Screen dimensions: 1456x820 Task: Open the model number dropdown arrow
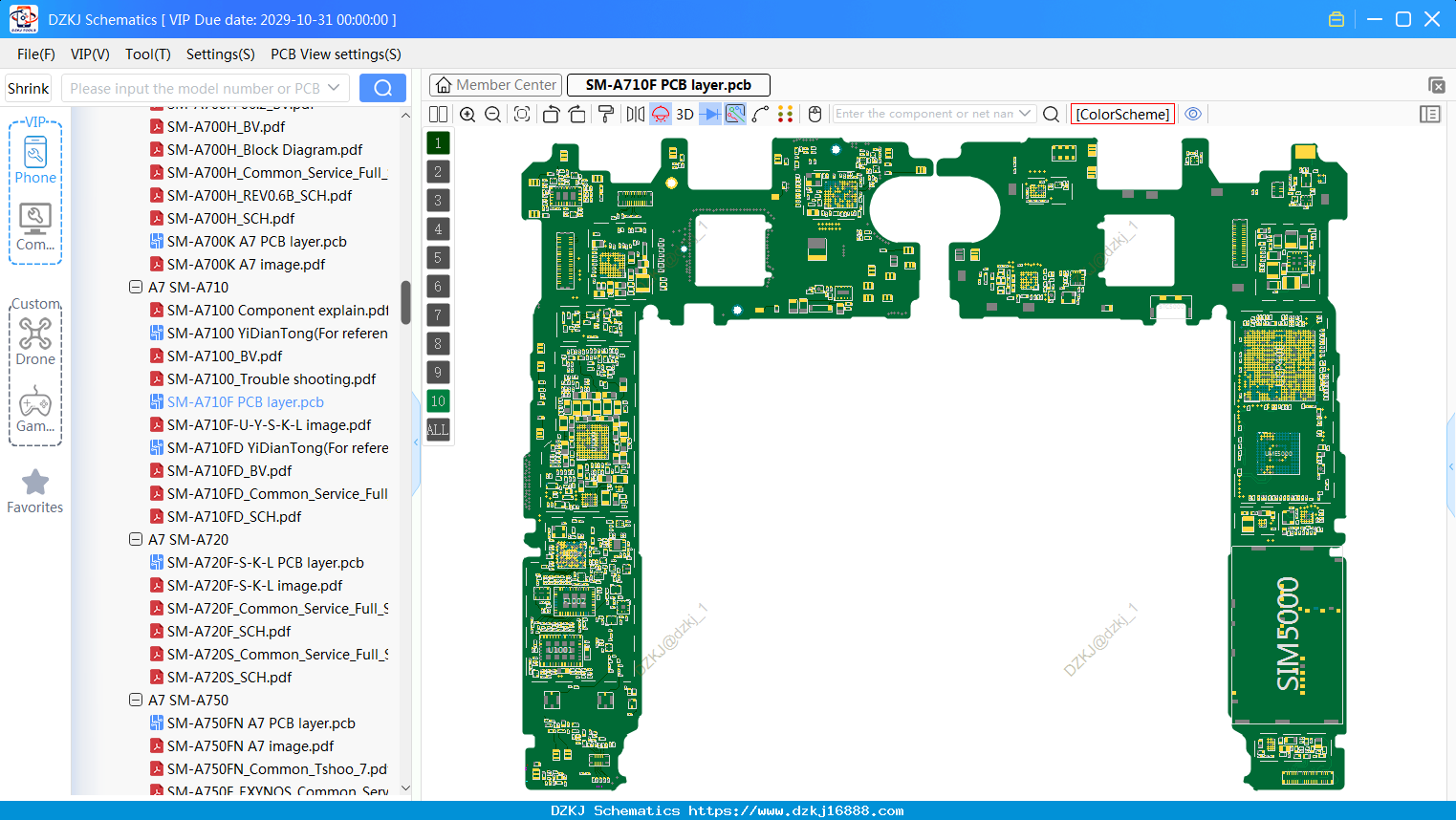tap(334, 88)
